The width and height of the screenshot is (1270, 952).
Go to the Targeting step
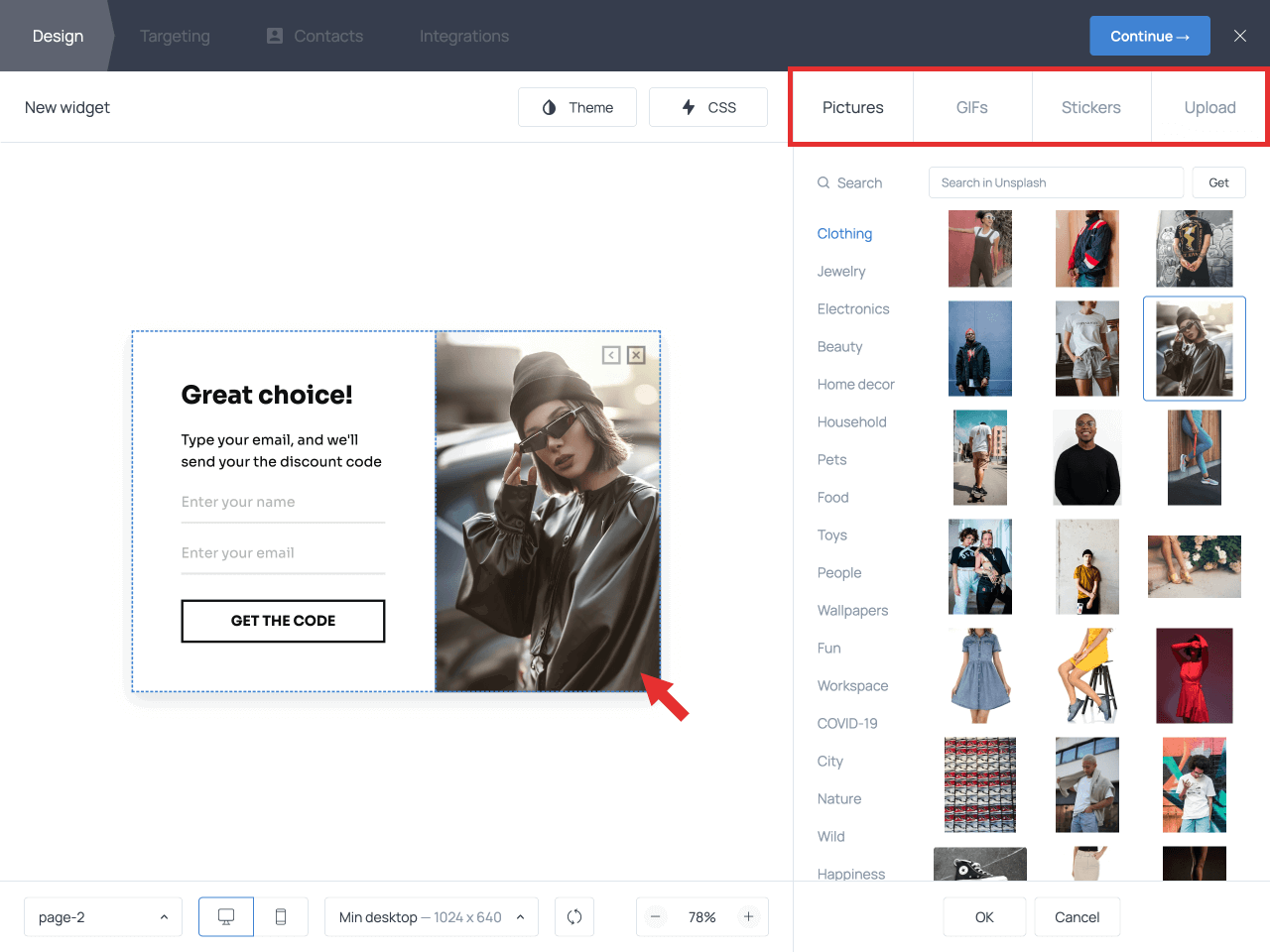[175, 36]
